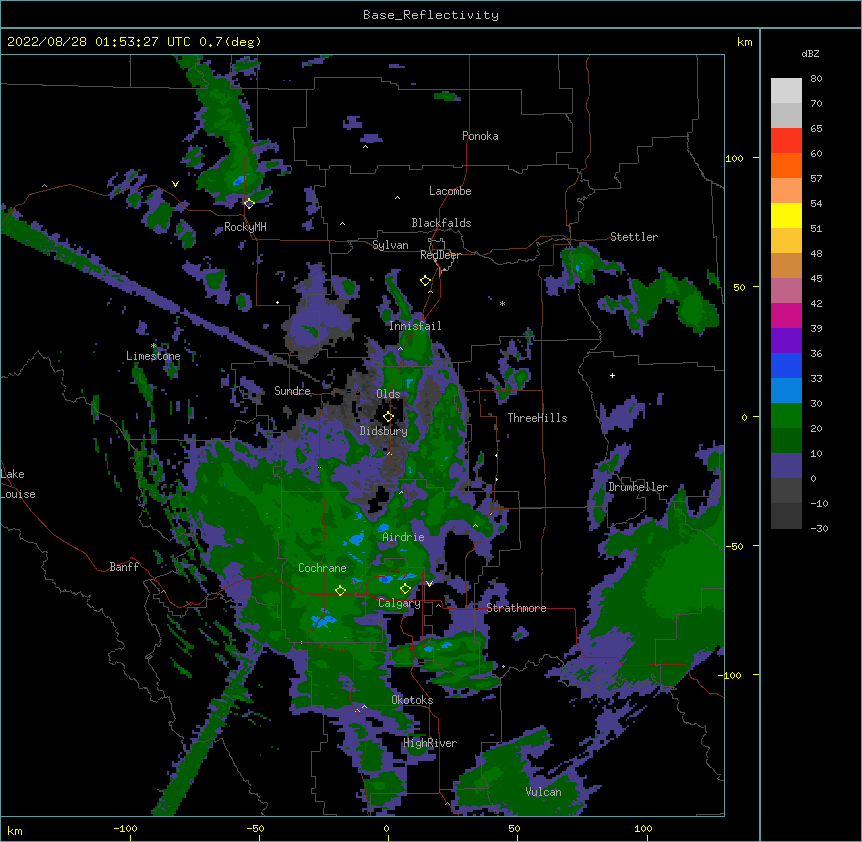Click the timestamp 2022/08/28 01:53:27 UTC
862x842 pixels.
[x=99, y=42]
